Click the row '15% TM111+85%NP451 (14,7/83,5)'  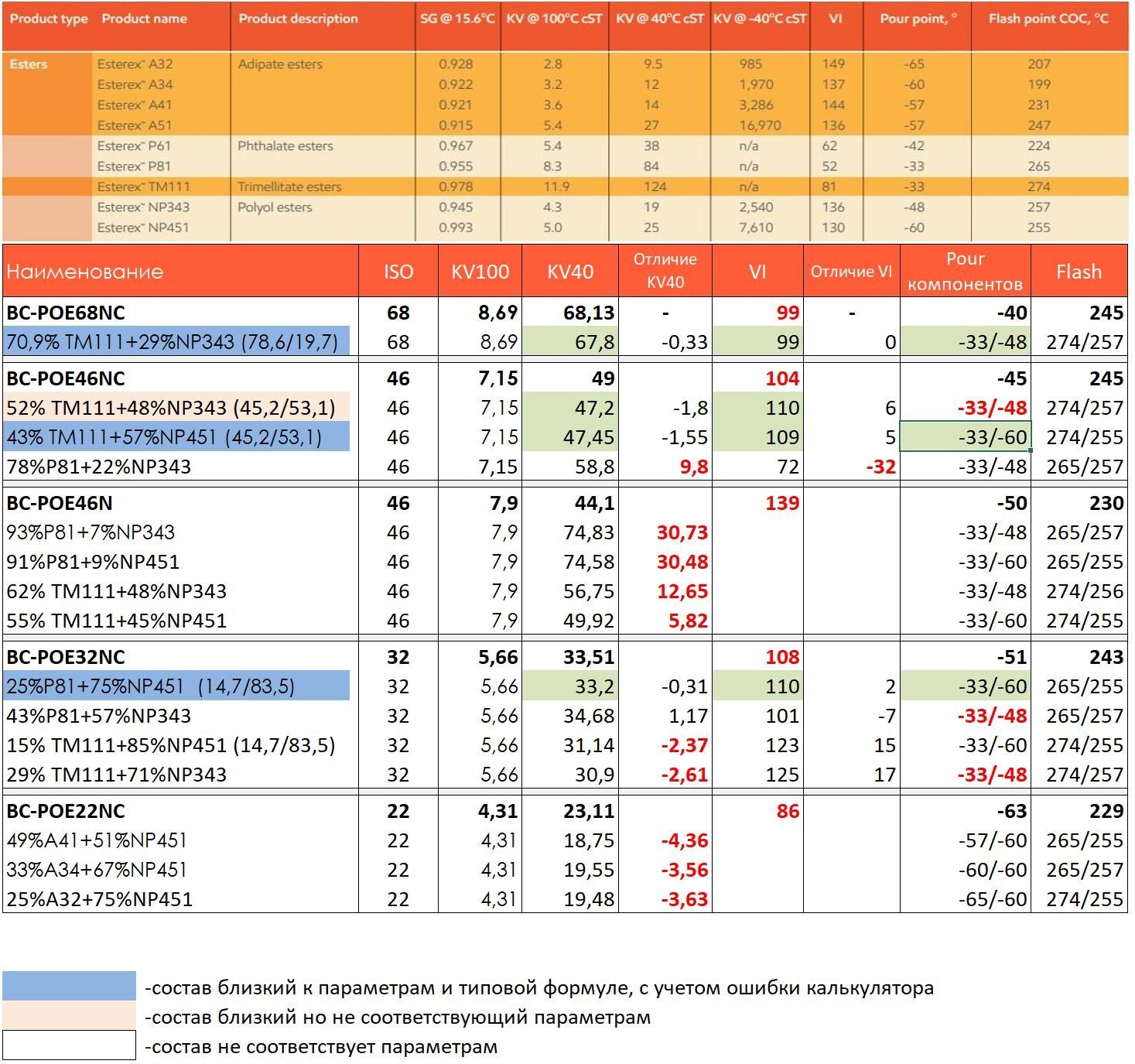point(171,745)
